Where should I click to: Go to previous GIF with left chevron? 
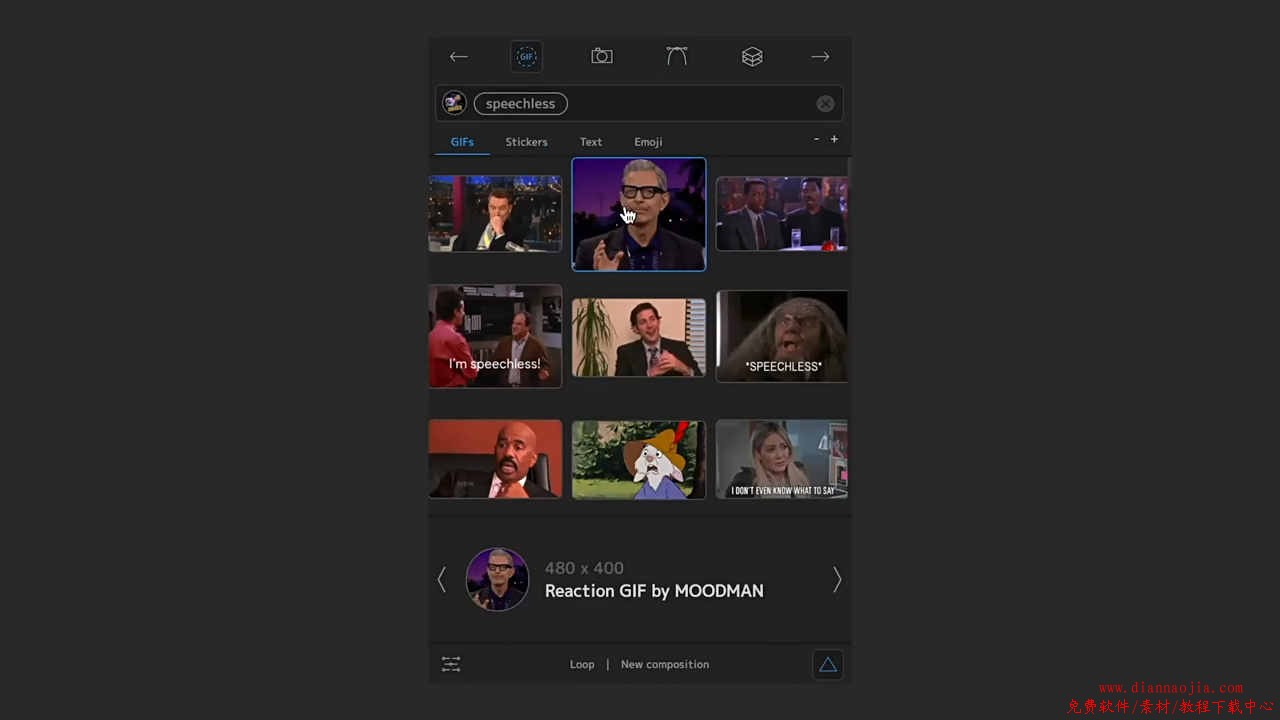tap(441, 580)
